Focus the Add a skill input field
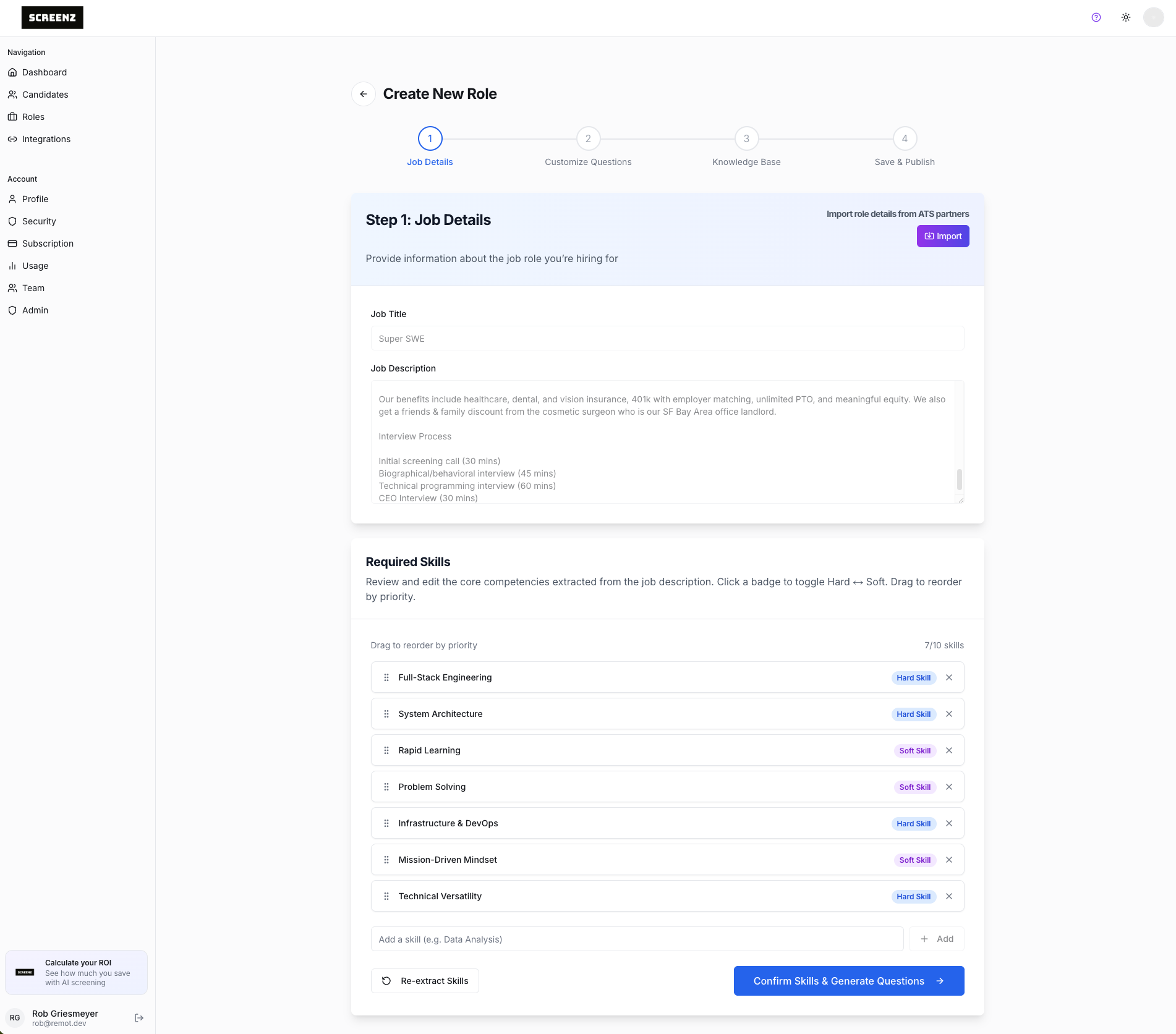1176x1034 pixels. tap(637, 939)
